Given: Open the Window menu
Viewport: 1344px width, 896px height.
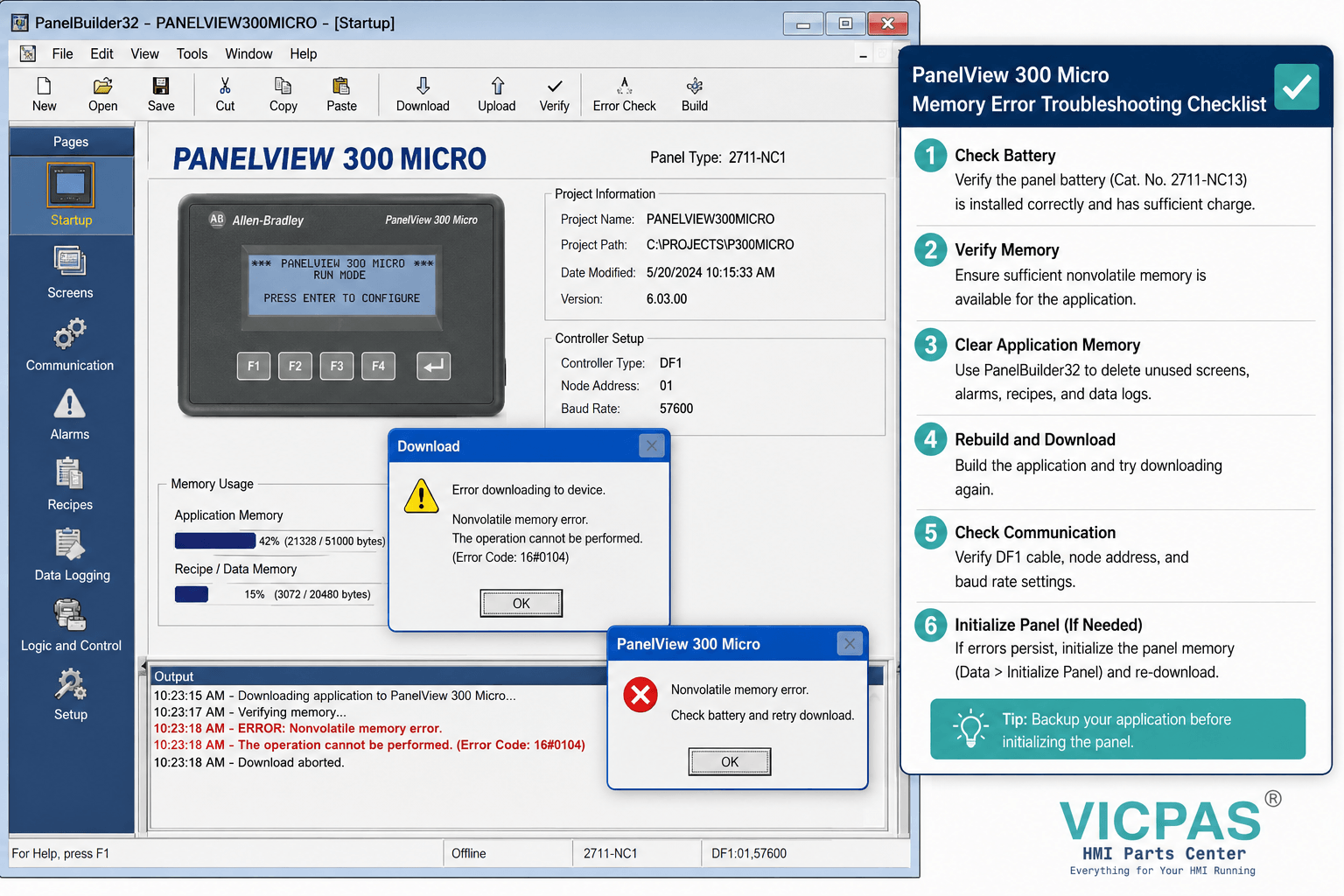Looking at the screenshot, I should pyautogui.click(x=248, y=53).
